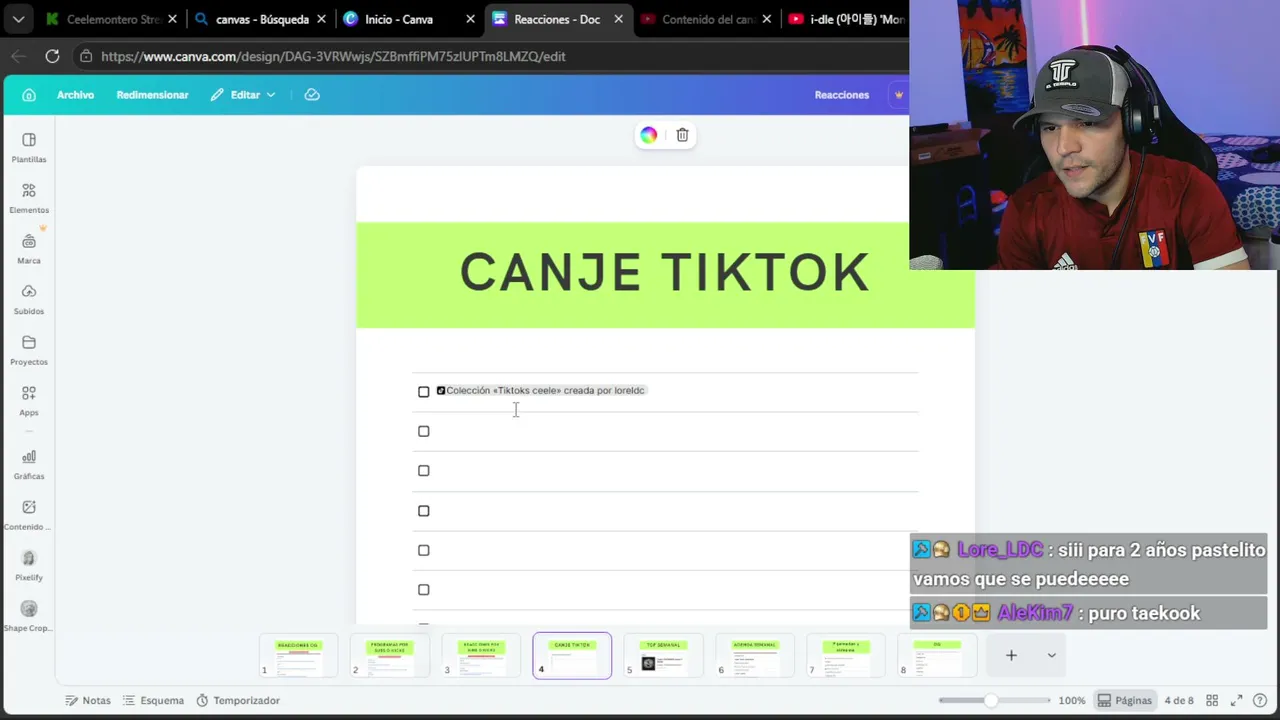Open the Notas panel
Viewport: 1280px width, 720px height.
(88, 700)
